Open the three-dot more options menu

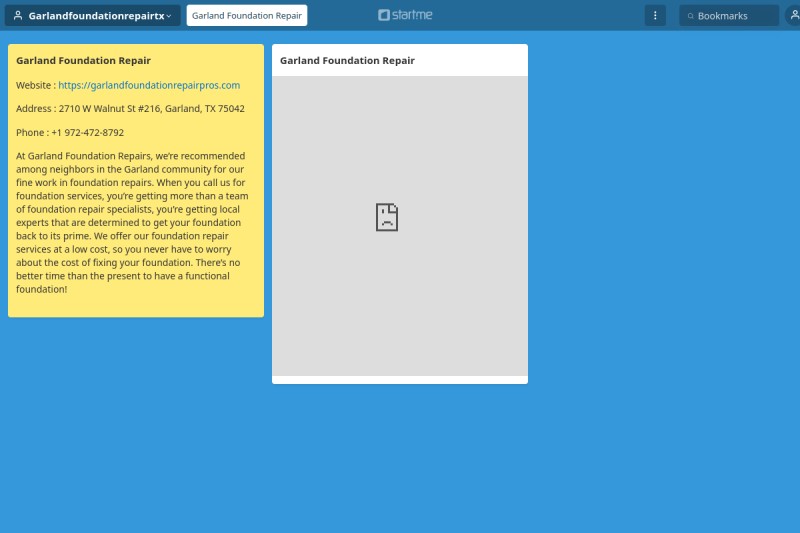[655, 16]
